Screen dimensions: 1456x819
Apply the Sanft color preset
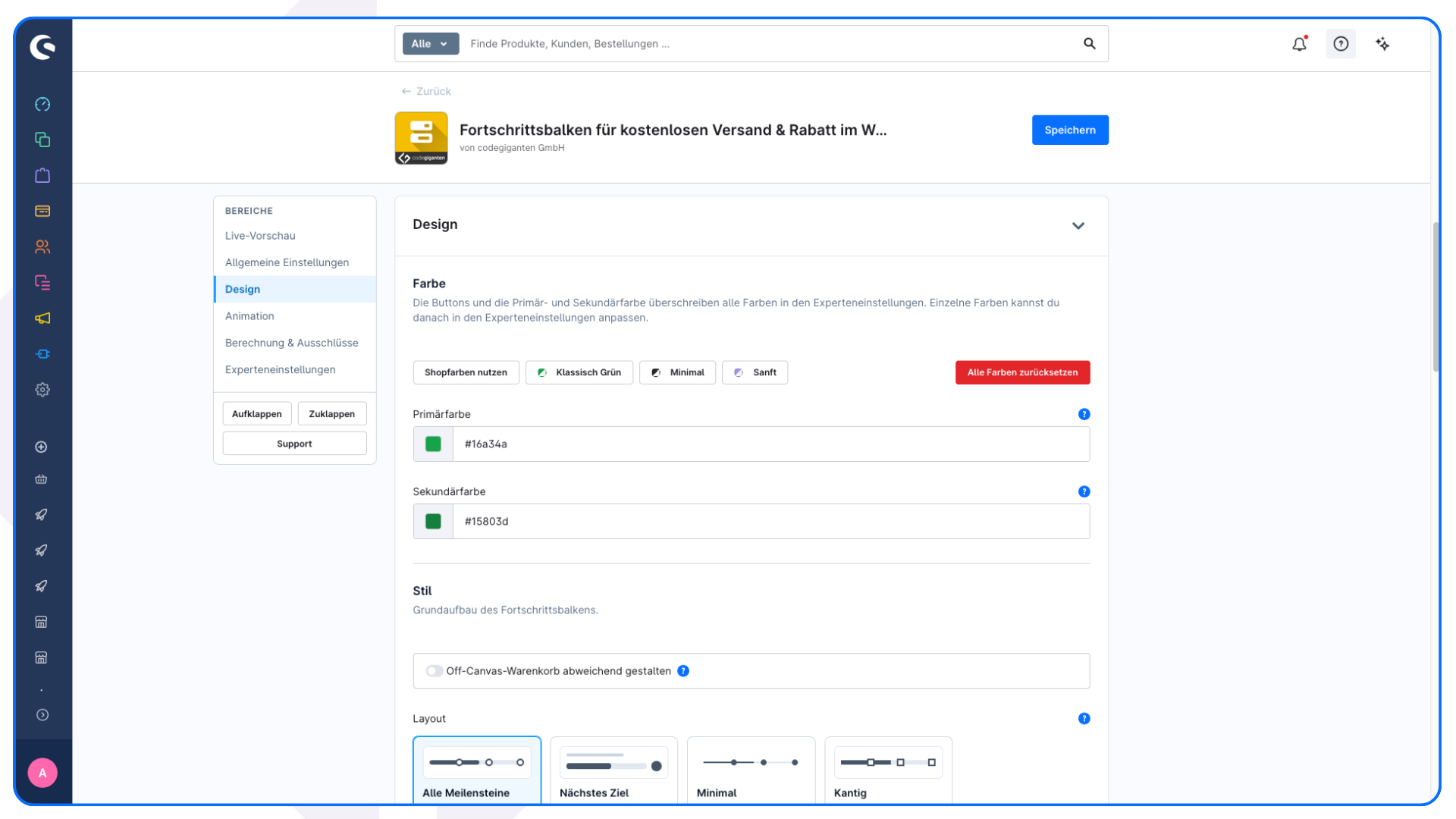click(x=755, y=372)
